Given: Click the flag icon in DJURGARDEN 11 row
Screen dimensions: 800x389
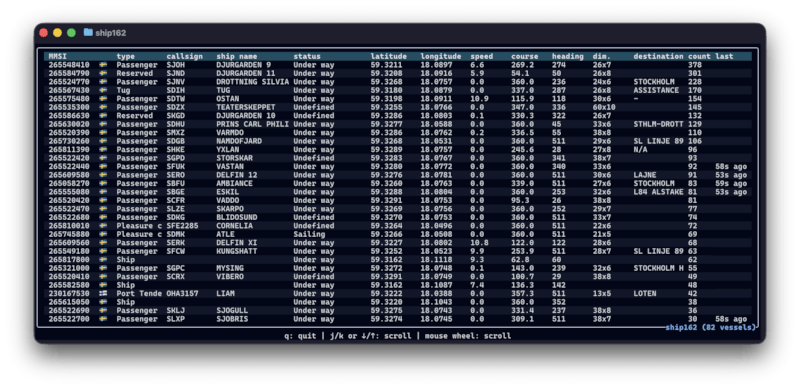Looking at the screenshot, I should click(103, 74).
